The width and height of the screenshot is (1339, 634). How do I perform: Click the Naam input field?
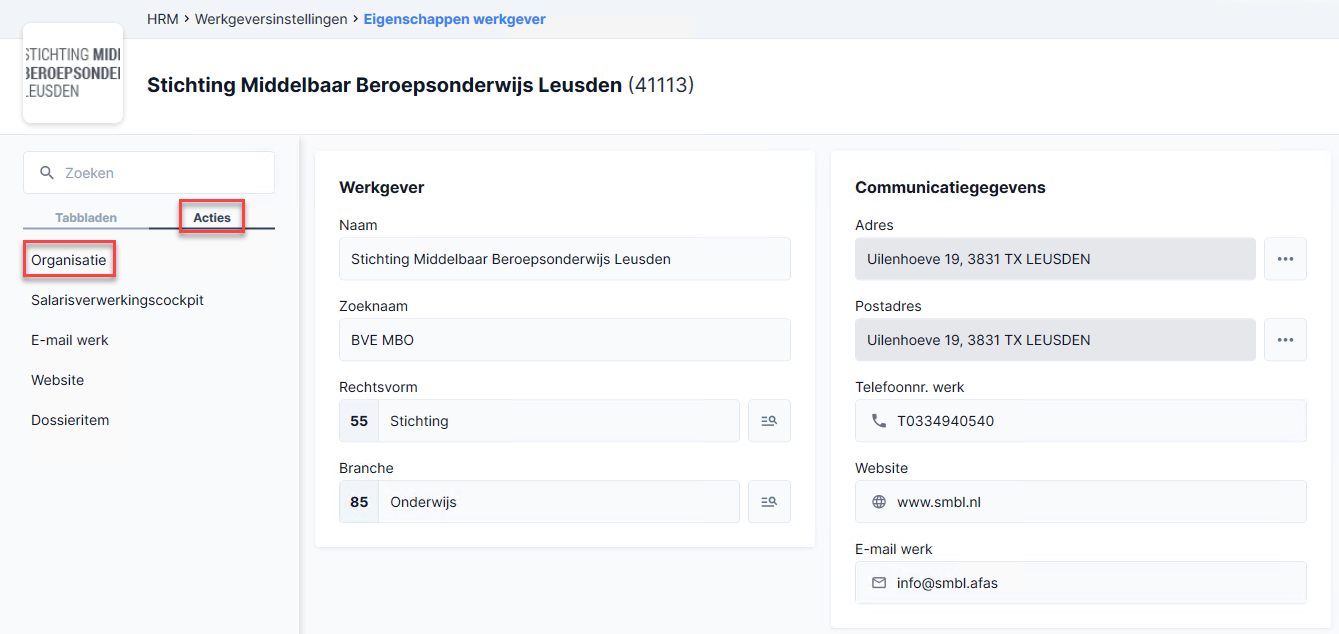pyautogui.click(x=565, y=259)
